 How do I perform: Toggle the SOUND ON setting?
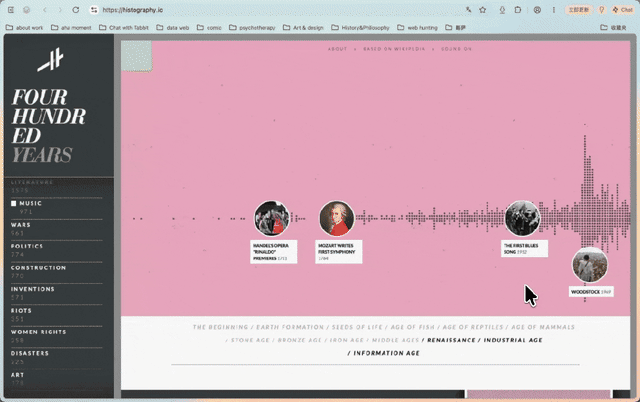tap(456, 49)
